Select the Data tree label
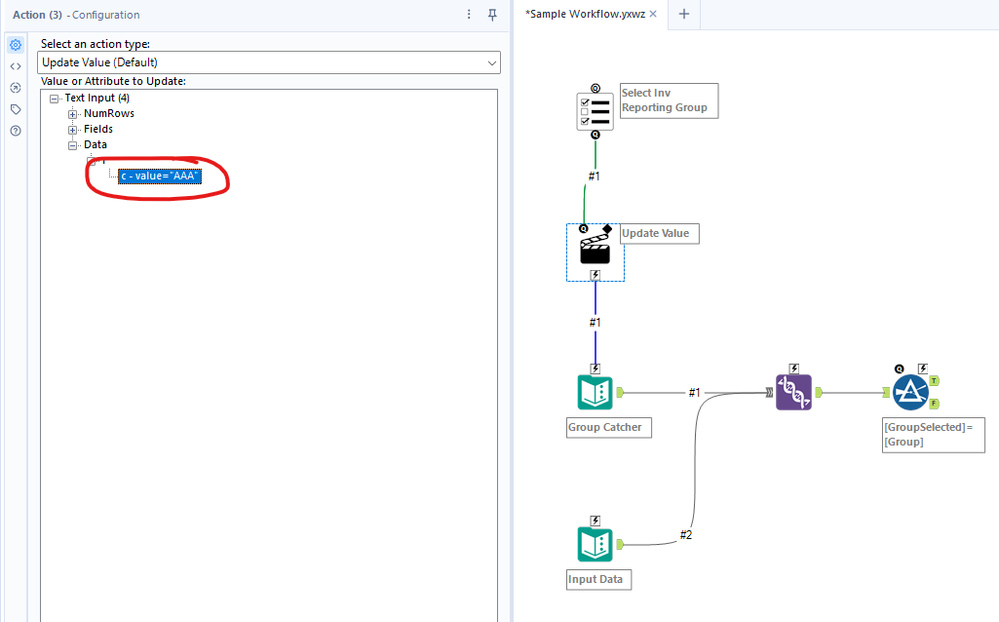999x622 pixels. 96,145
